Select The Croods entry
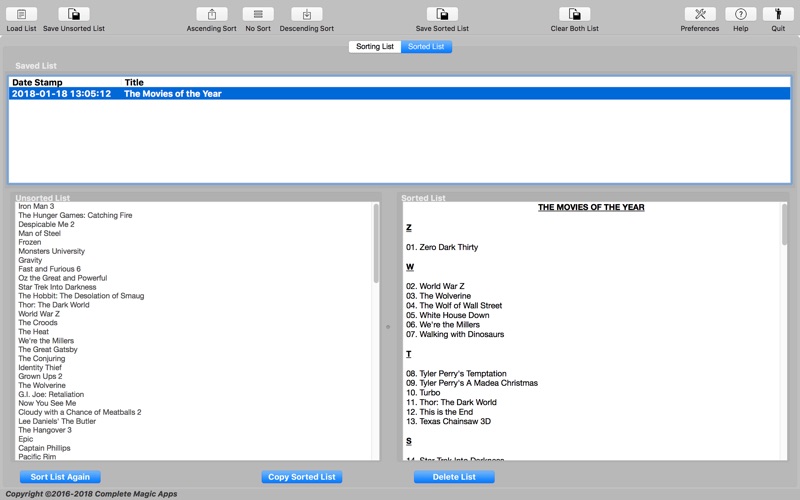 (38, 322)
